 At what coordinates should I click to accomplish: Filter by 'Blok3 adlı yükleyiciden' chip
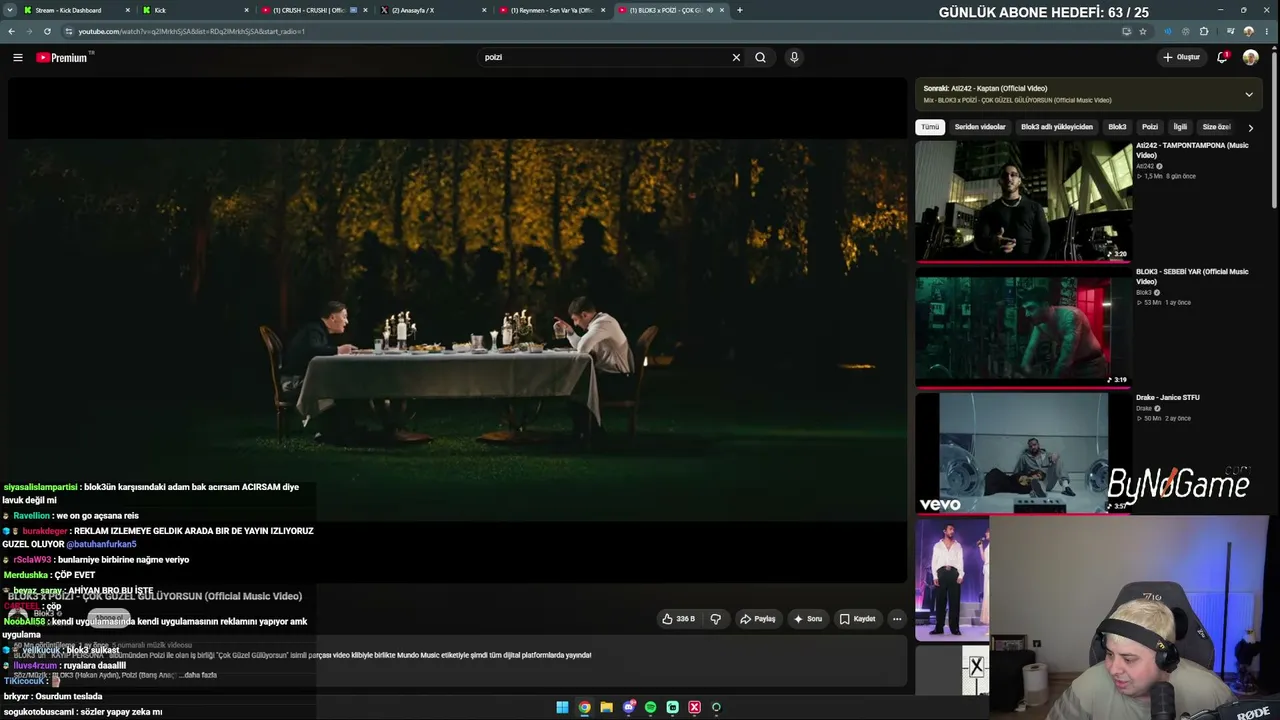pos(1057,127)
